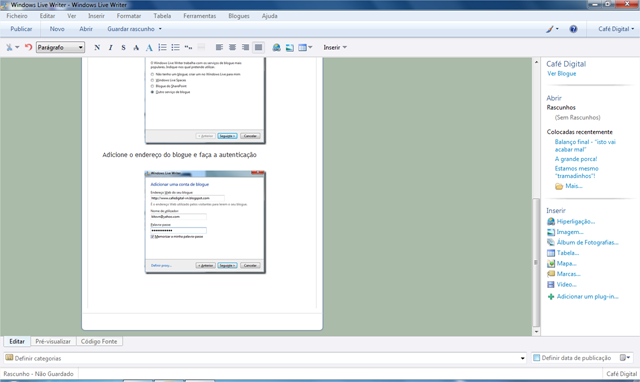Screen dimensions: 640x382
Task: Align text right
Action: click(245, 47)
